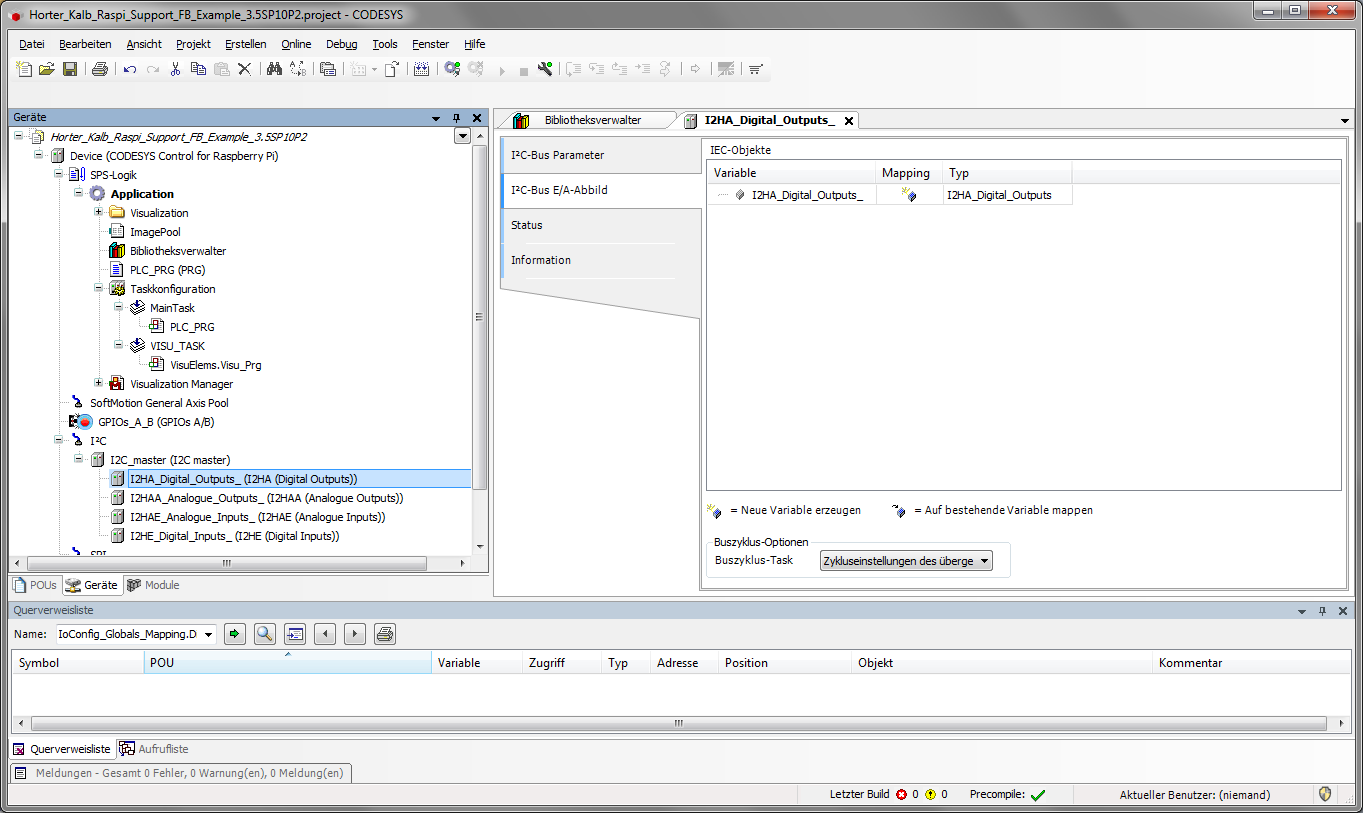Open the Online menu
Image resolution: width=1363 pixels, height=813 pixels.
(296, 44)
